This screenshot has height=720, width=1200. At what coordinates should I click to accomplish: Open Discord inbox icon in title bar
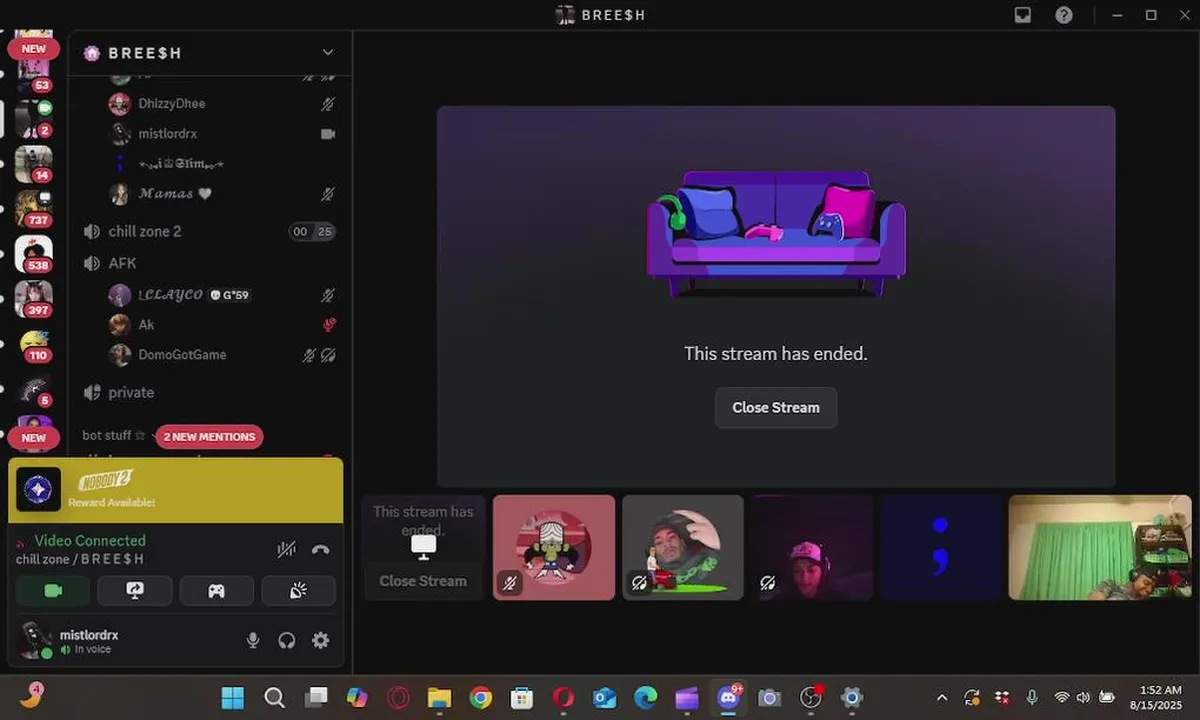[x=1022, y=15]
